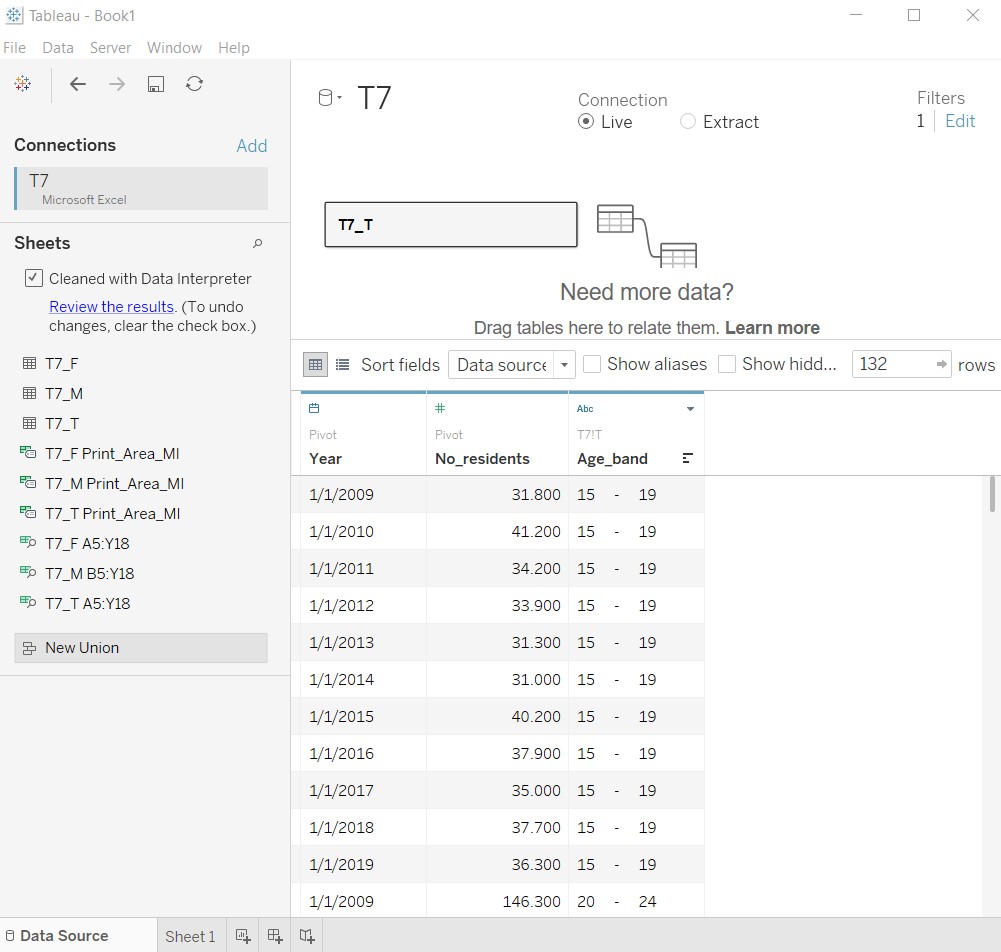The image size is (1001, 952).
Task: Switch to metadata list view icon
Action: click(343, 365)
